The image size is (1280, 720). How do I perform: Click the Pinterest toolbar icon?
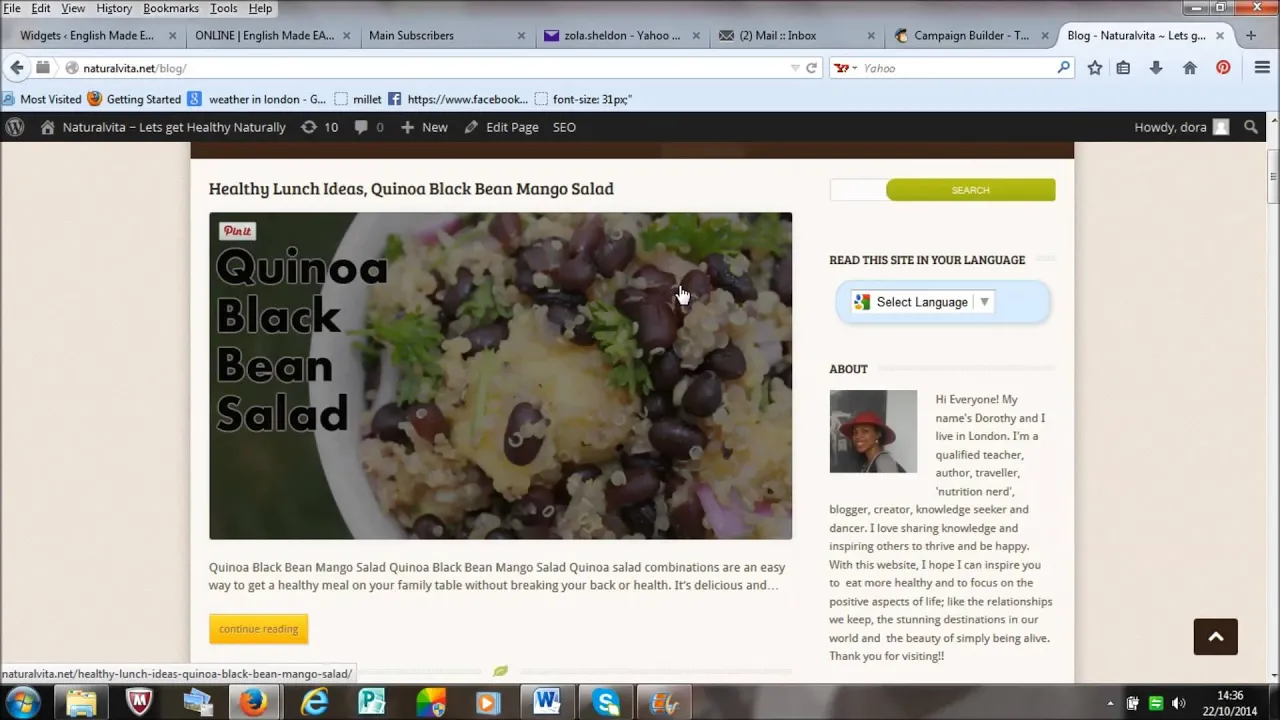point(1223,68)
